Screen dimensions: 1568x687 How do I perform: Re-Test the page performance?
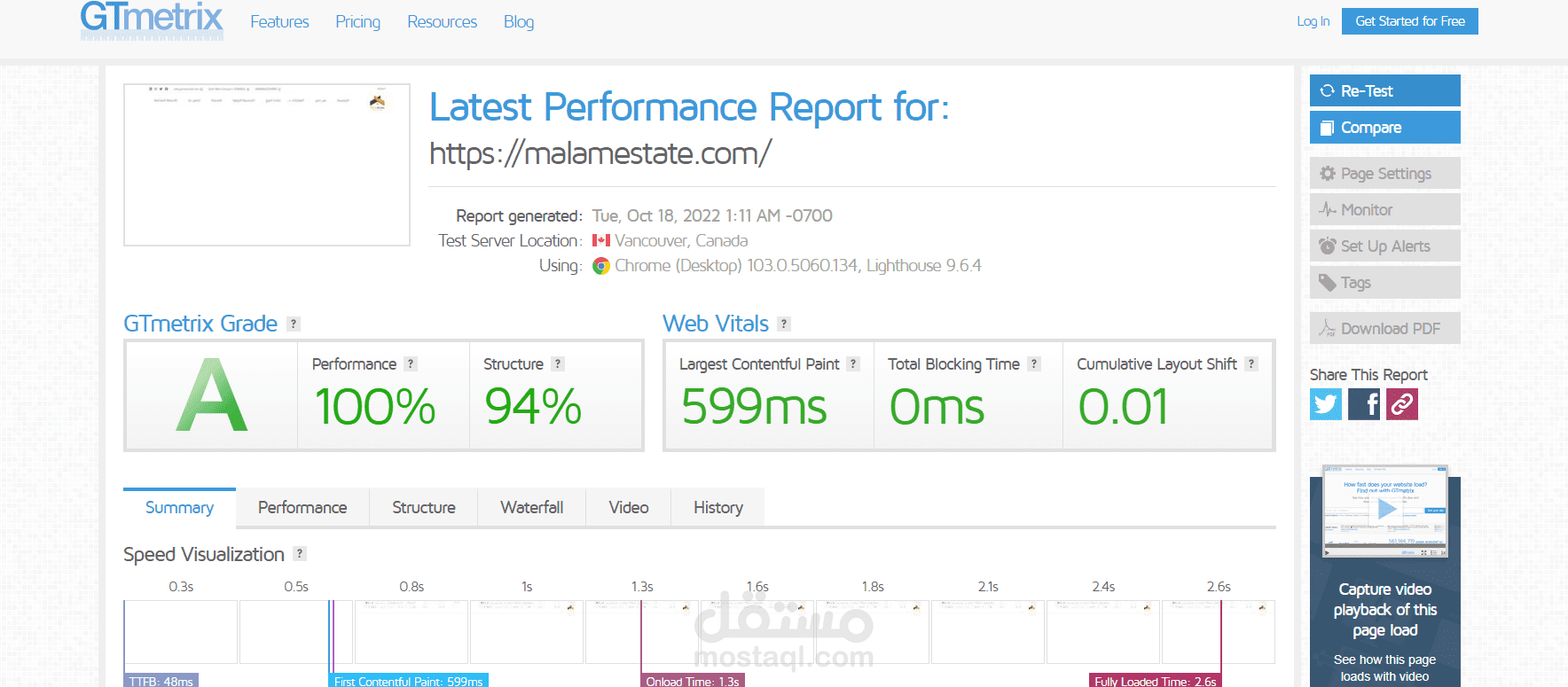1385,90
